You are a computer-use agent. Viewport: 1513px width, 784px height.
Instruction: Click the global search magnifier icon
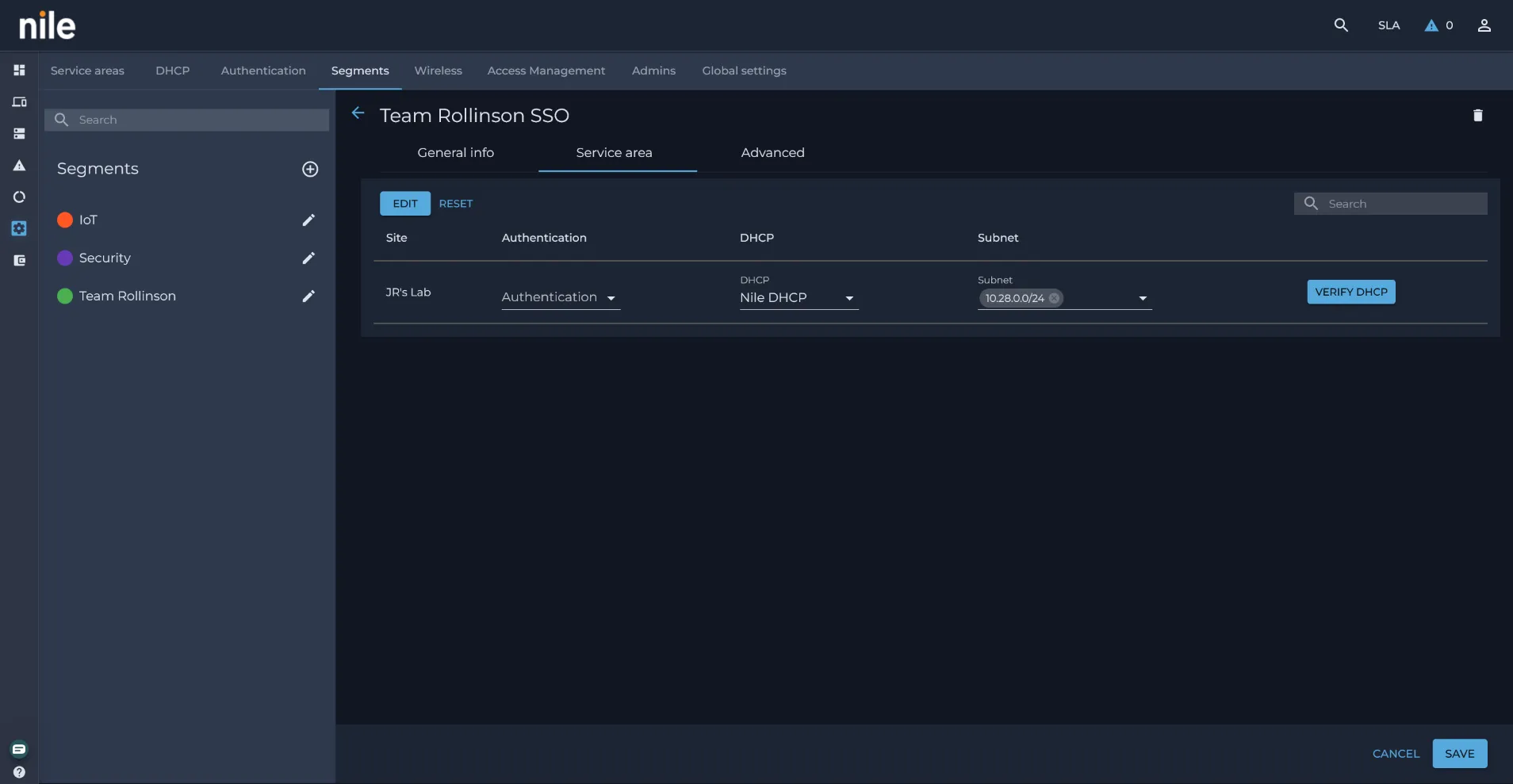(x=1341, y=25)
